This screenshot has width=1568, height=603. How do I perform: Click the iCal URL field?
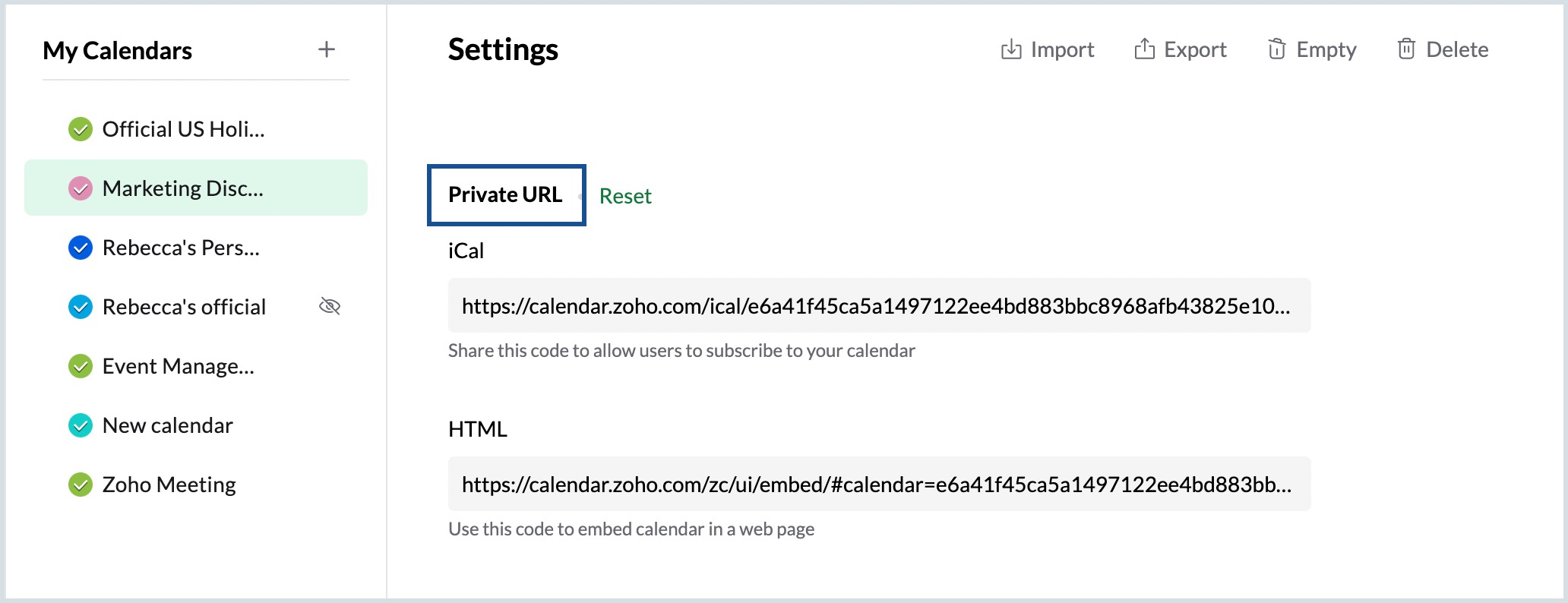point(878,306)
